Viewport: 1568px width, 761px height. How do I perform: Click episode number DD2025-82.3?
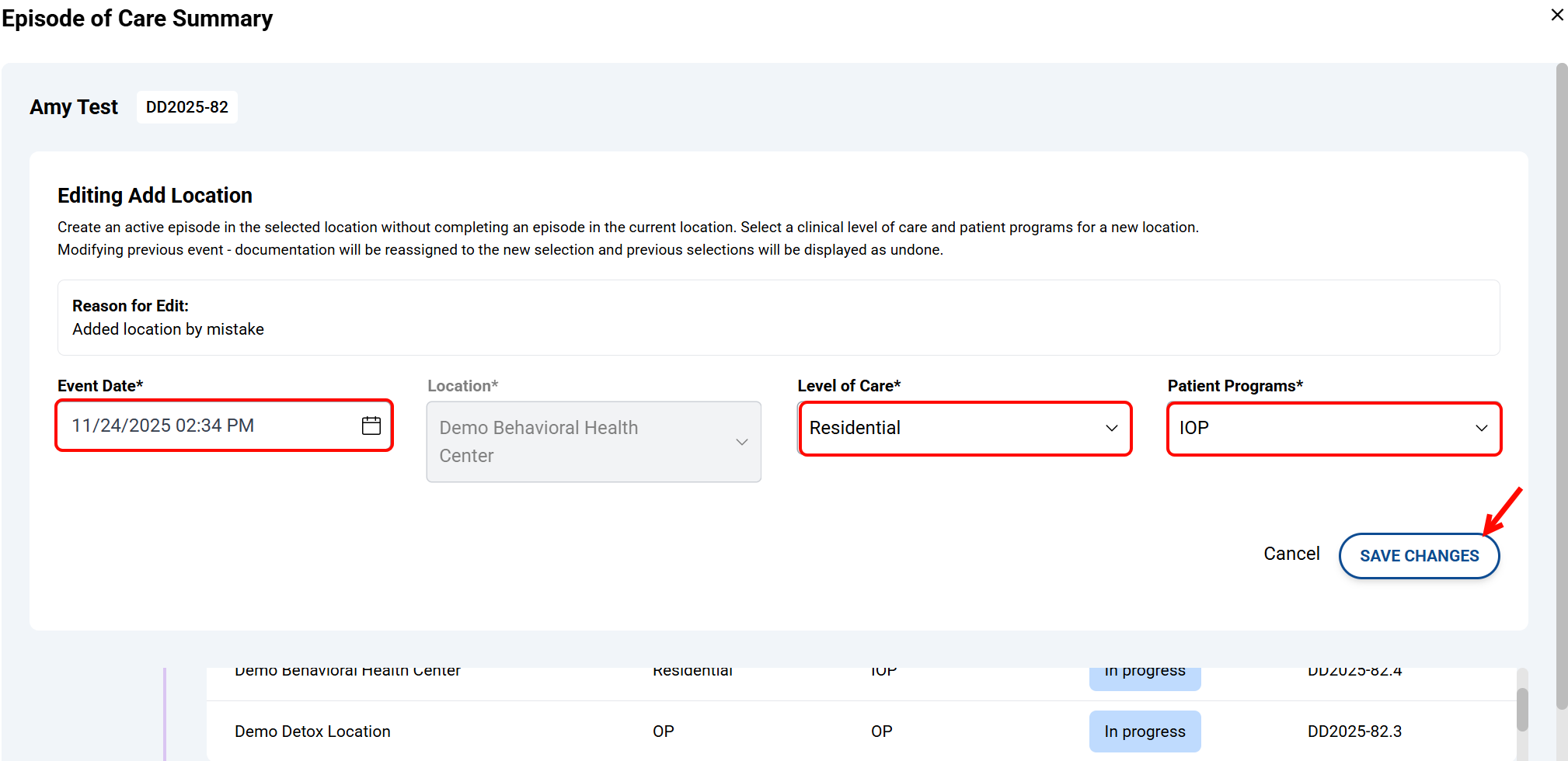[1354, 731]
